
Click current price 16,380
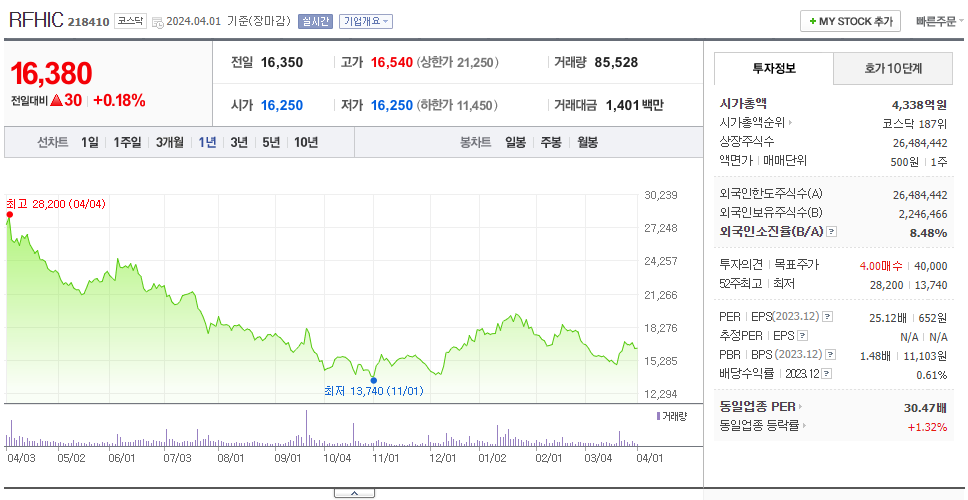point(51,73)
